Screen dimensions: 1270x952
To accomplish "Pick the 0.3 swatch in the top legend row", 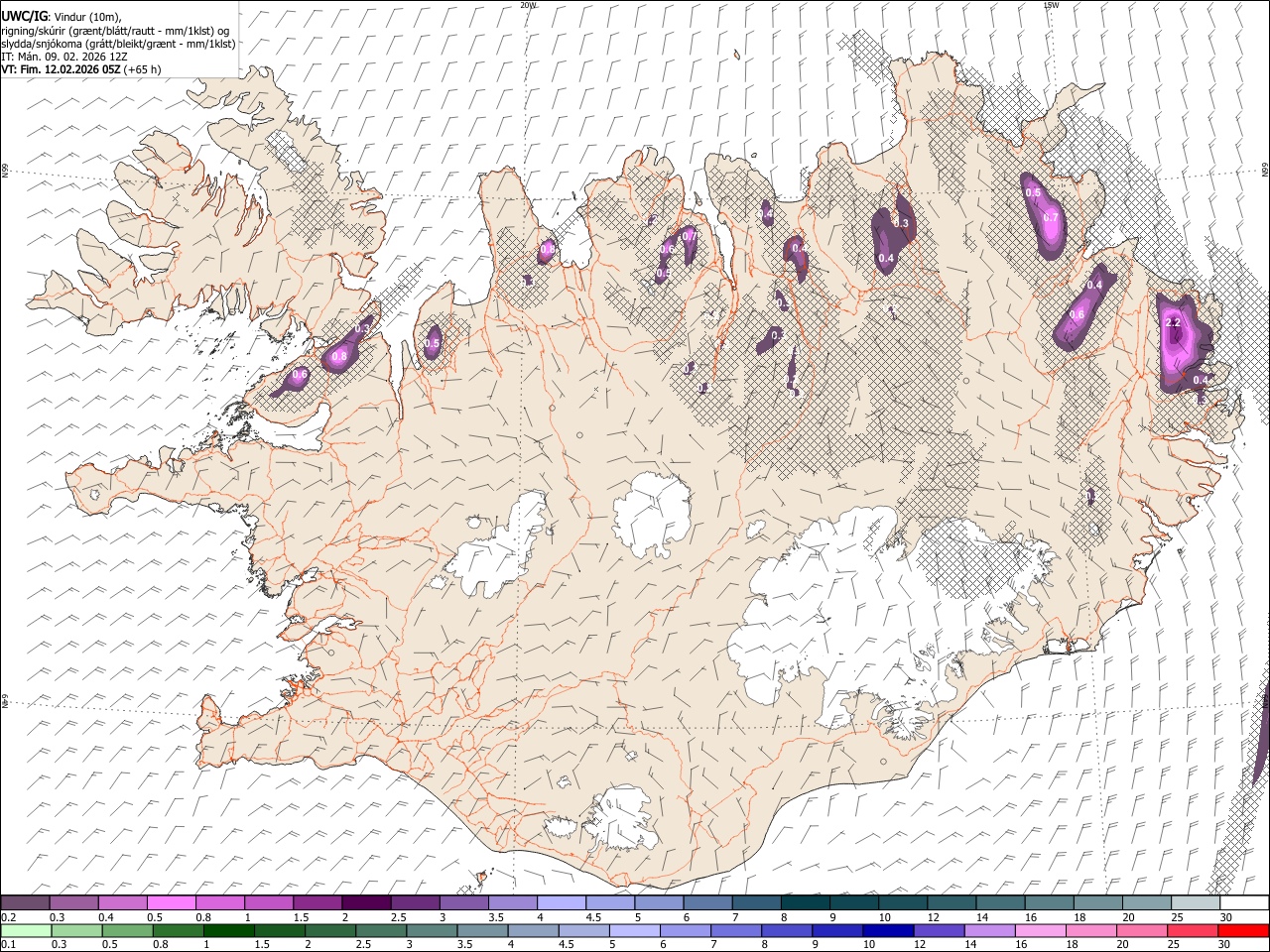I will 74,903.
